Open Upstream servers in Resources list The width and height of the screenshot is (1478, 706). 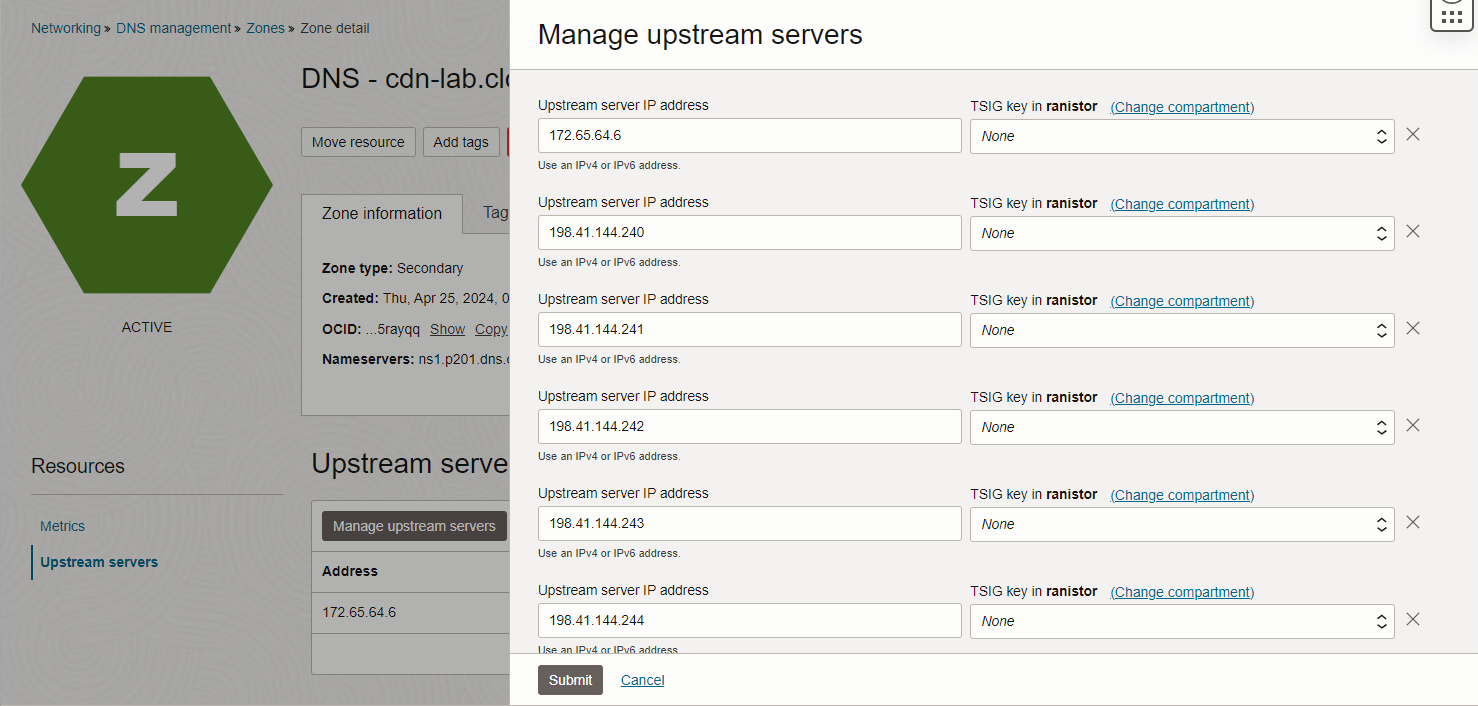pyautogui.click(x=99, y=562)
